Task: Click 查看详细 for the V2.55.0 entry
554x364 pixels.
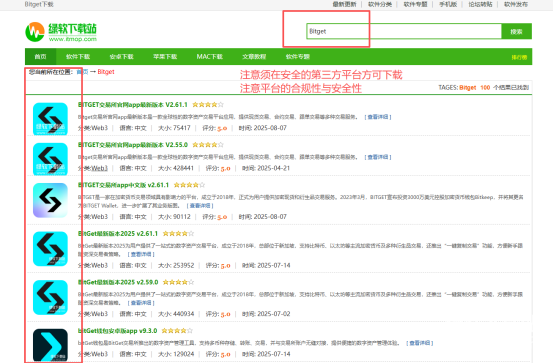Action: [378, 157]
